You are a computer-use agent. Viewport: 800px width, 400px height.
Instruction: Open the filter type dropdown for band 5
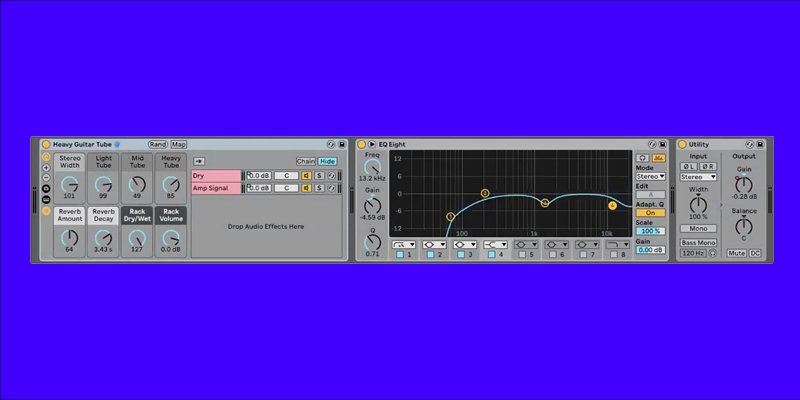click(526, 245)
